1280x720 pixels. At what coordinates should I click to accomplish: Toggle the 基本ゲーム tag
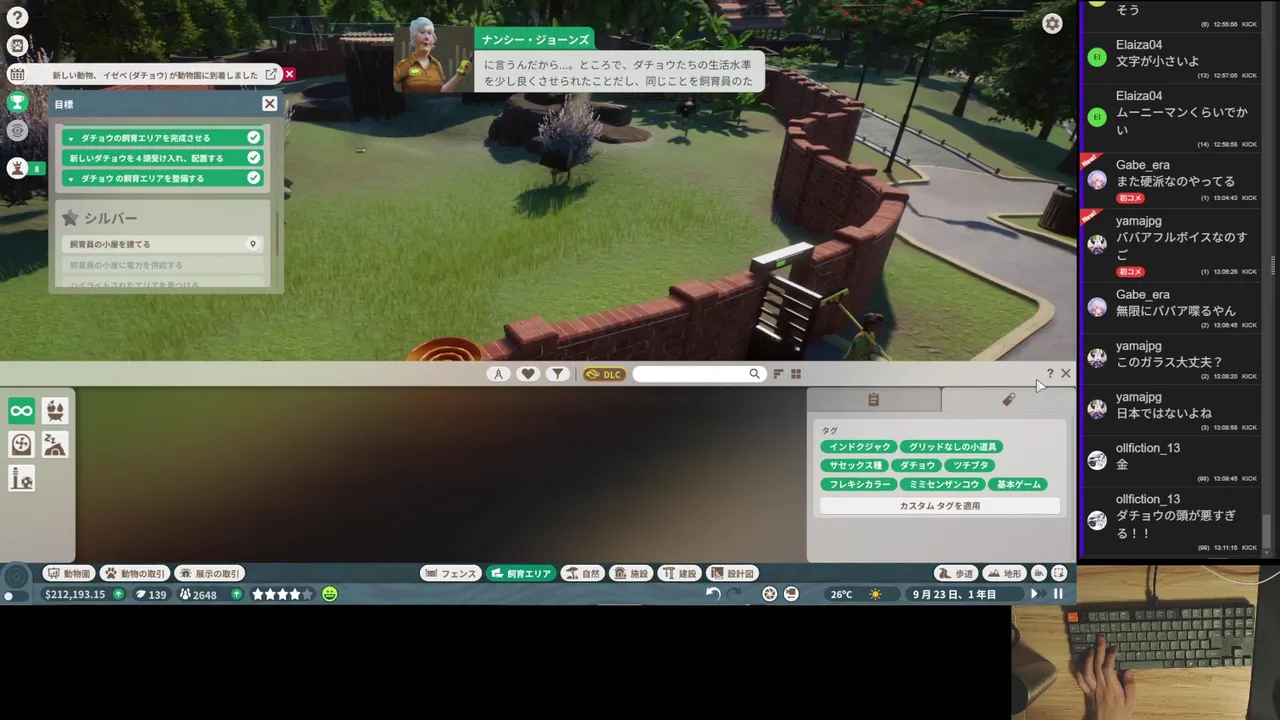pos(1019,484)
